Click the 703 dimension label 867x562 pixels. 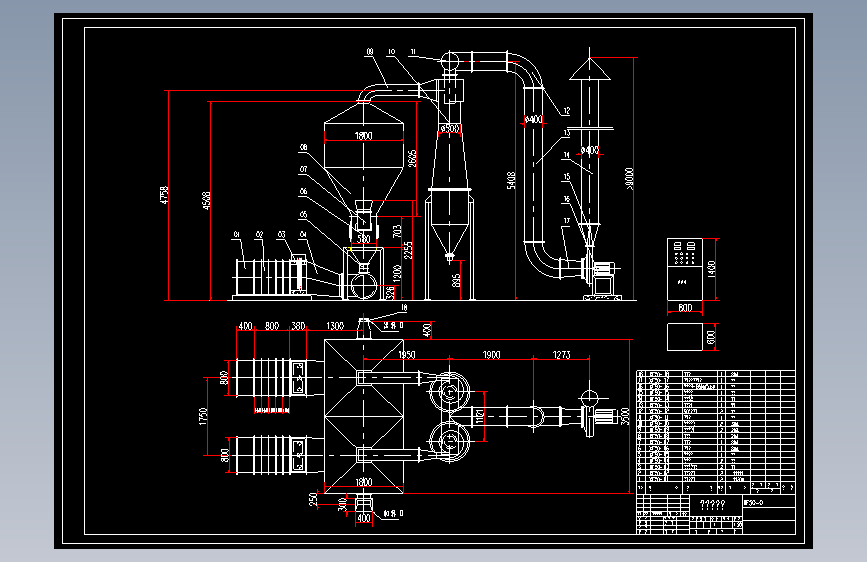(x=397, y=231)
